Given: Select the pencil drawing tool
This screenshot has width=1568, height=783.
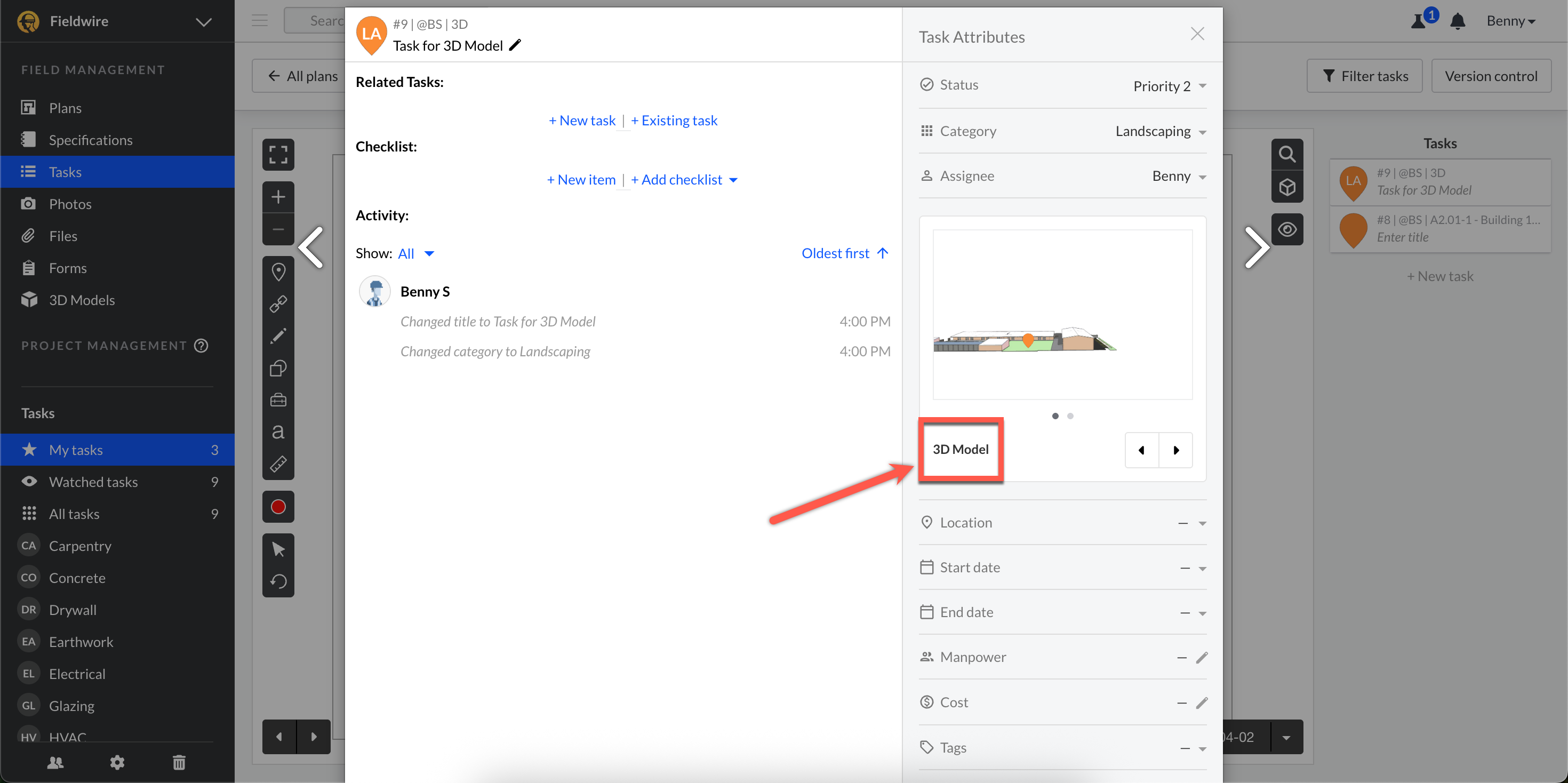Looking at the screenshot, I should pos(278,335).
